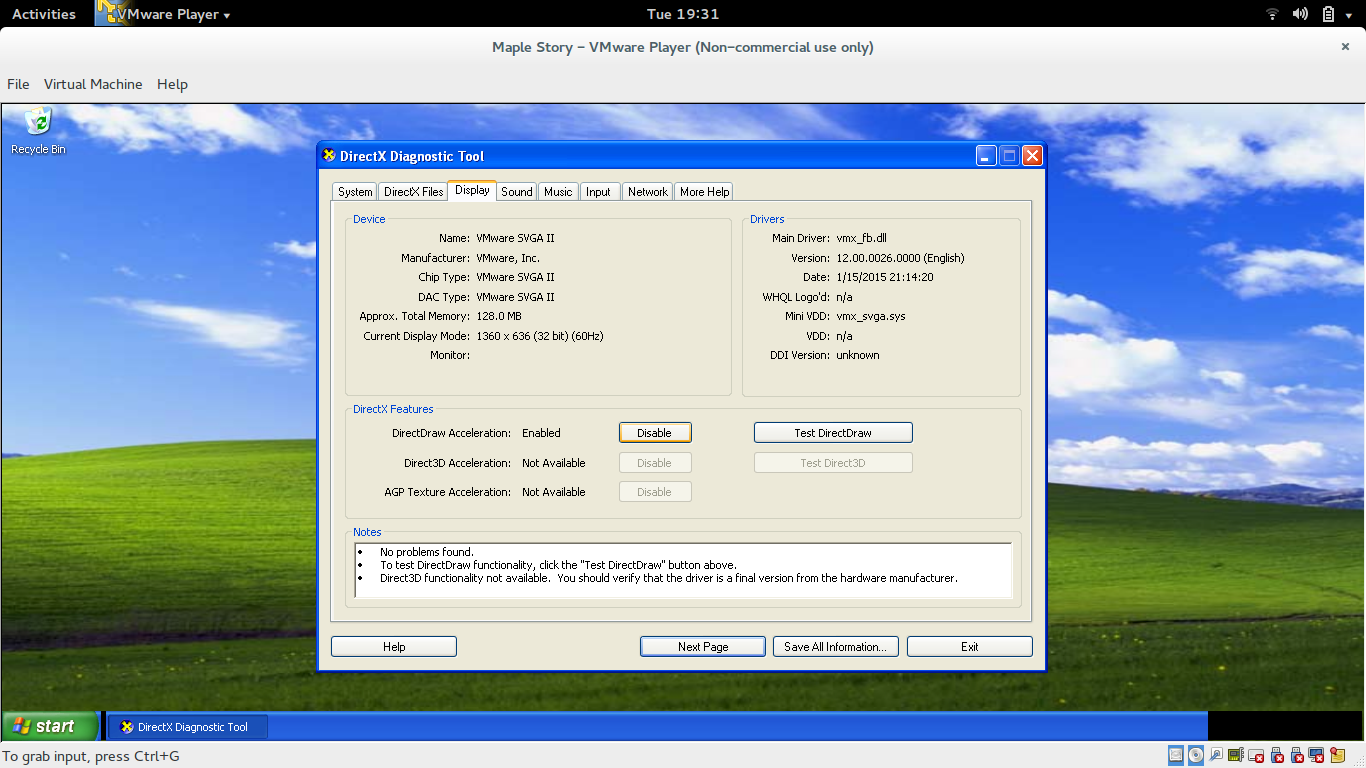
Task: Switch to the Sound tab
Action: click(x=517, y=192)
